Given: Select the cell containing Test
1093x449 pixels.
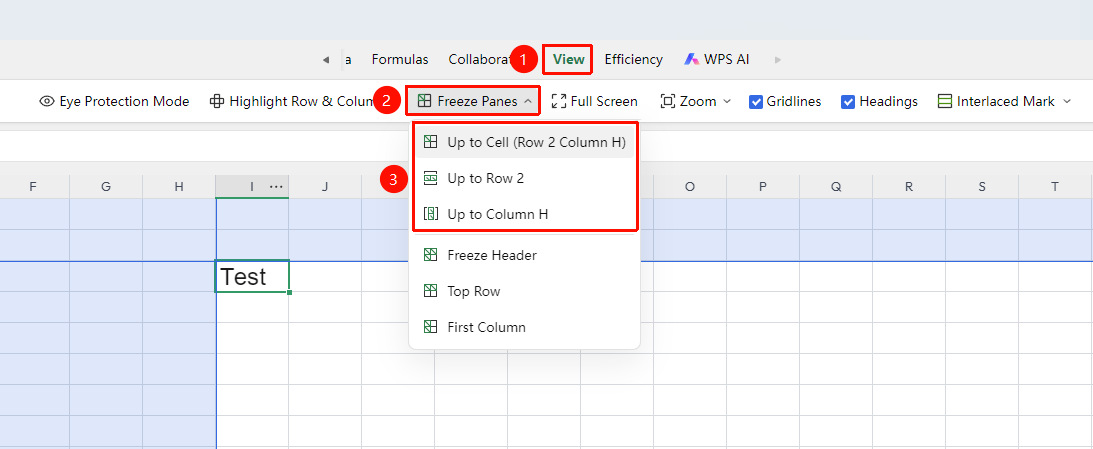Looking at the screenshot, I should click(x=252, y=277).
